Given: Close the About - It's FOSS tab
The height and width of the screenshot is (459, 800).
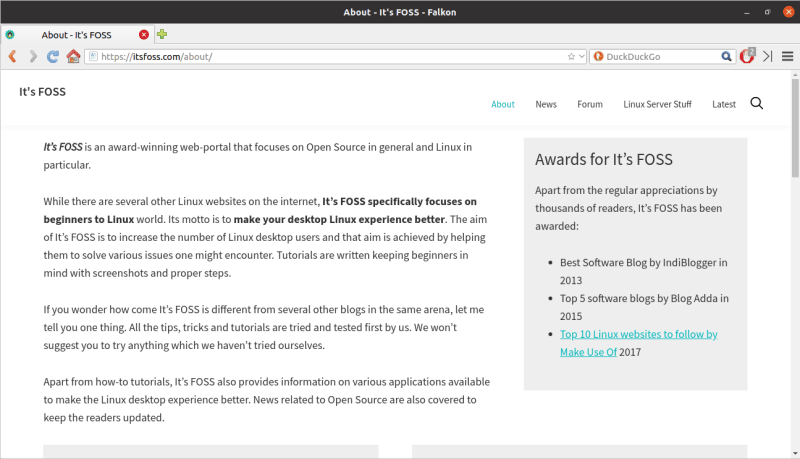Looking at the screenshot, I should 144,34.
